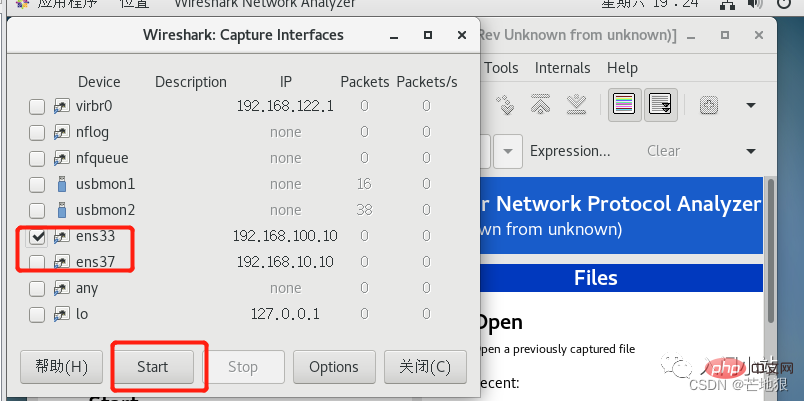This screenshot has width=804, height=401.
Task: Click the nflog network card icon
Action: click(62, 133)
